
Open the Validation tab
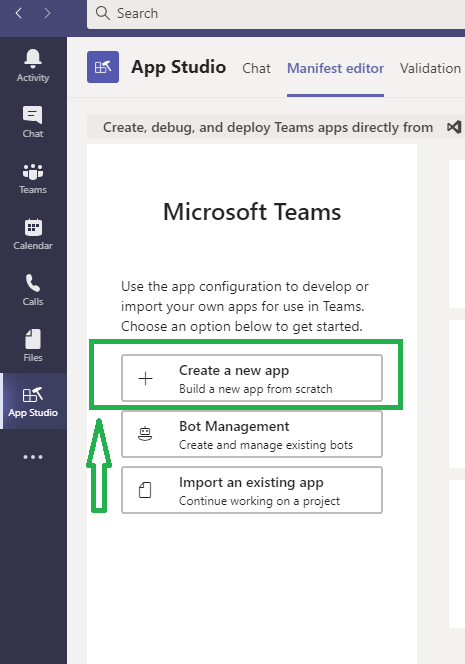click(x=430, y=68)
